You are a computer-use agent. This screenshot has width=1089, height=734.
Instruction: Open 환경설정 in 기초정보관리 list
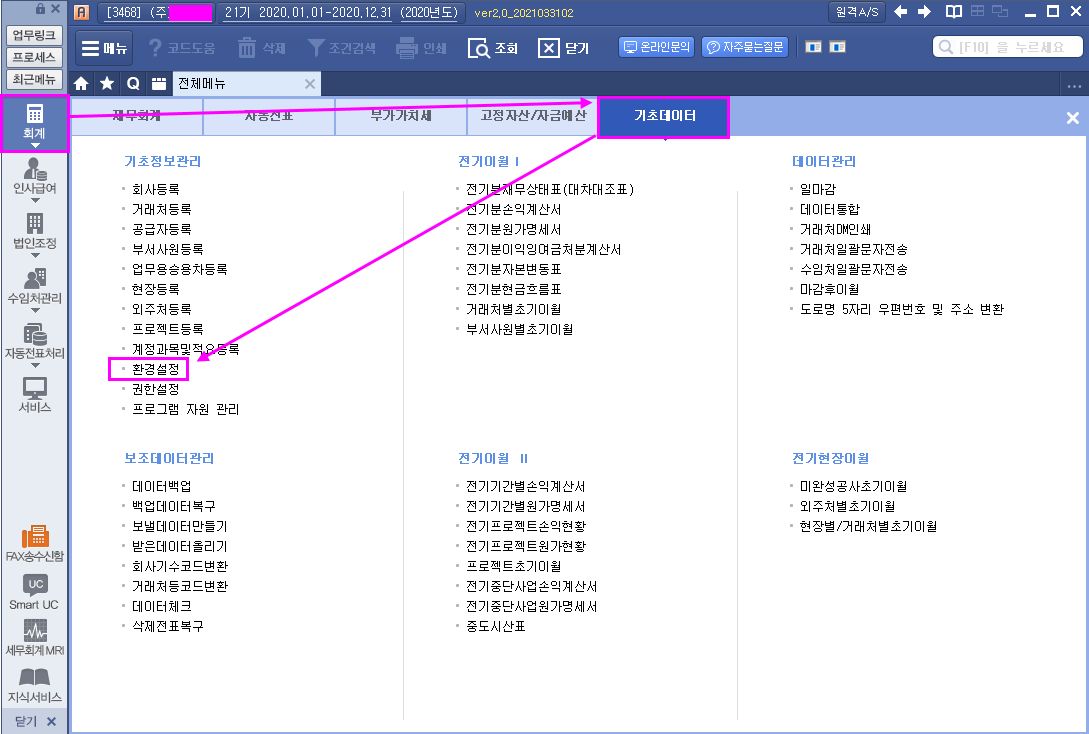(x=155, y=370)
